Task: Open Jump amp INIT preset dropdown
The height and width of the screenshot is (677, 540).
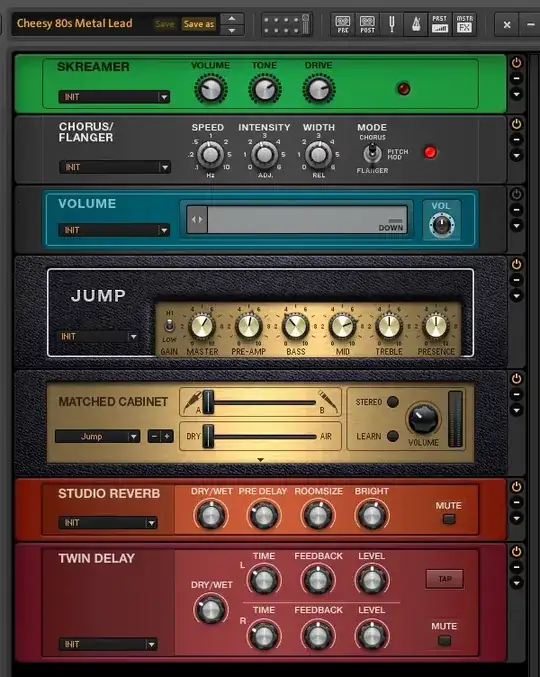Action: coord(98,336)
